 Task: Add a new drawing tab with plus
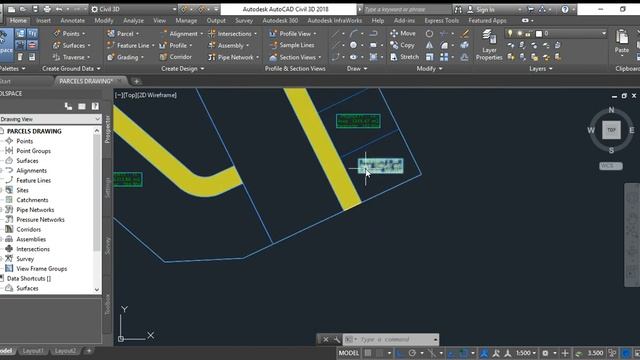point(136,81)
